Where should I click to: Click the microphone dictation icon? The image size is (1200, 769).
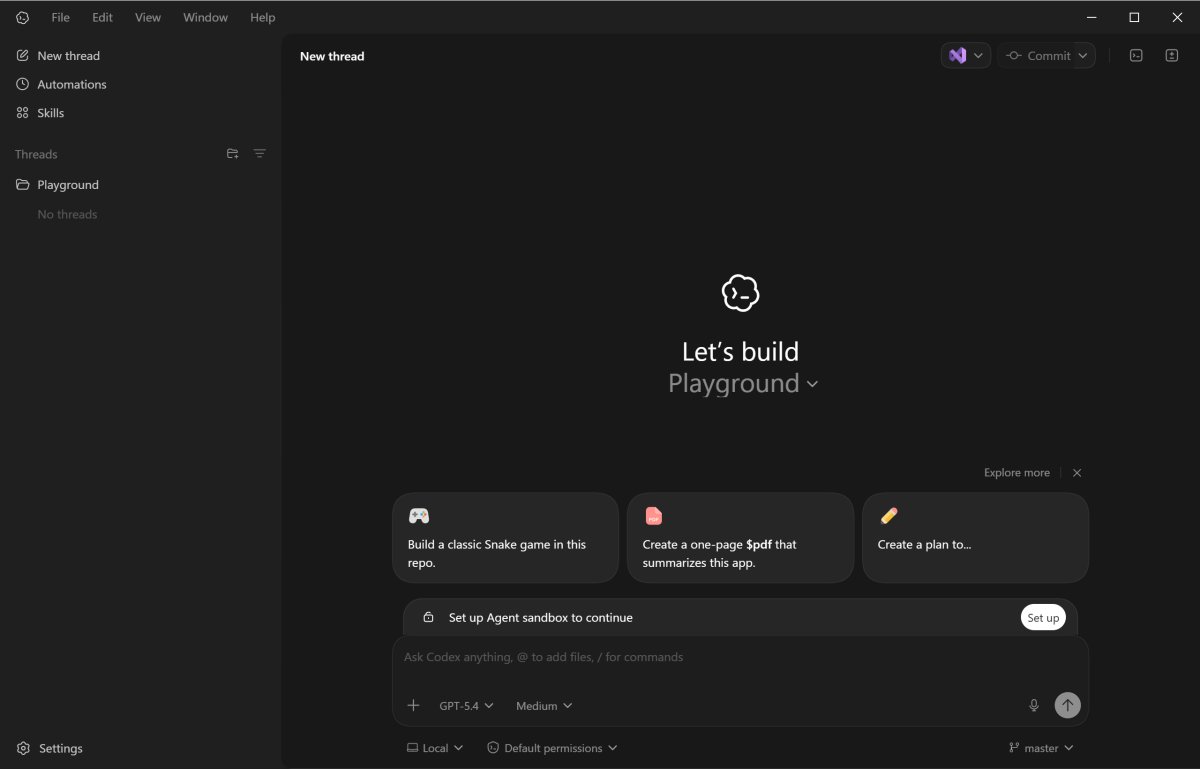pos(1034,706)
